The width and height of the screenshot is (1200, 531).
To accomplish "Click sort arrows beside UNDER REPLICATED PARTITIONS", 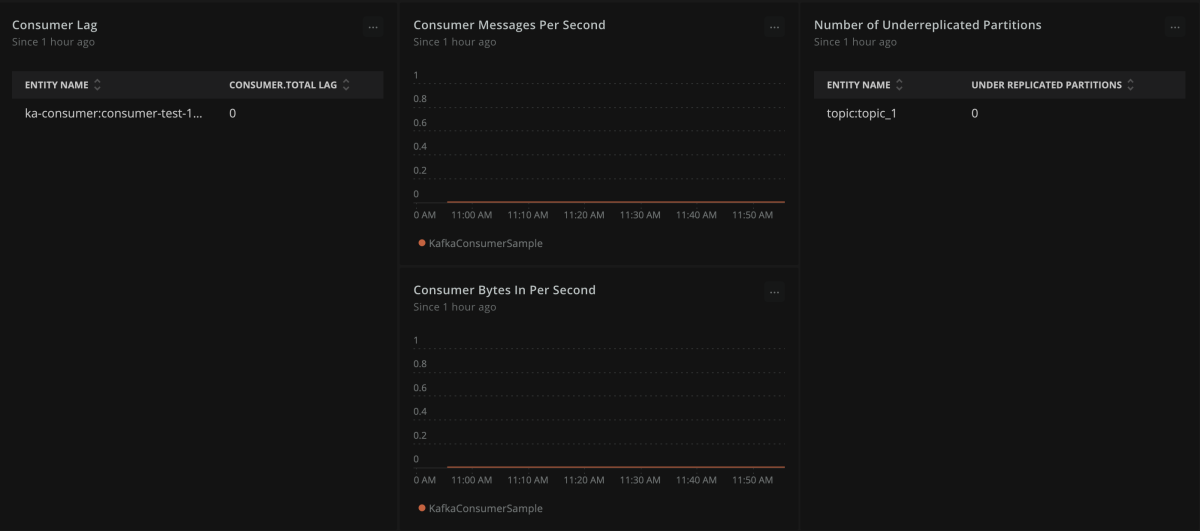I will [x=1131, y=85].
